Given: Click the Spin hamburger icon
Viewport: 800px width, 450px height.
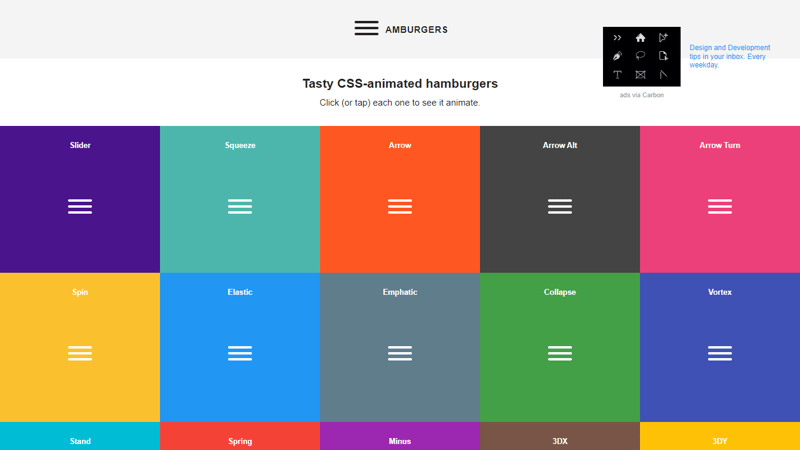Looking at the screenshot, I should (x=80, y=353).
